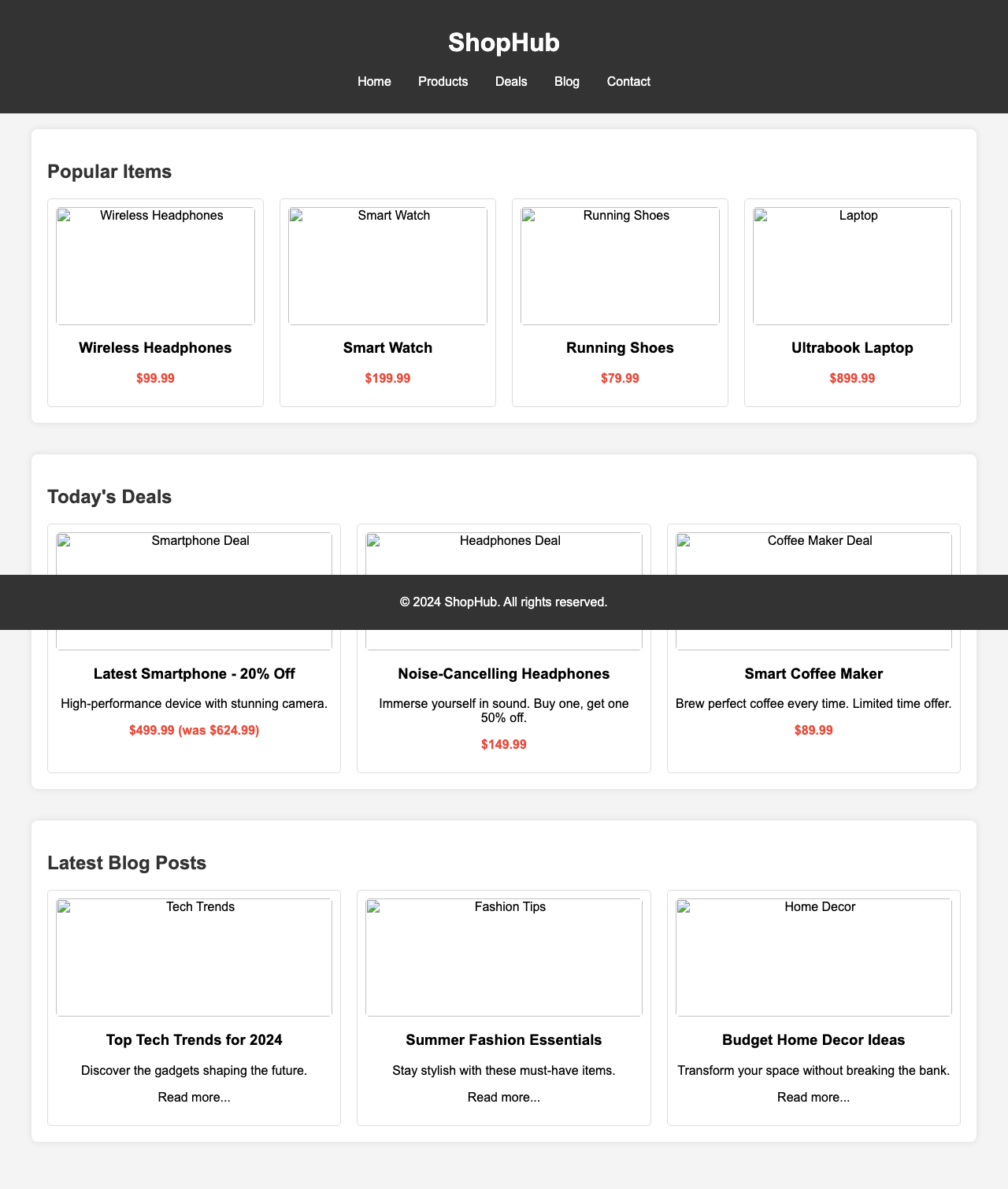Click Read more on Budget Home Decor Ideas

[814, 1097]
